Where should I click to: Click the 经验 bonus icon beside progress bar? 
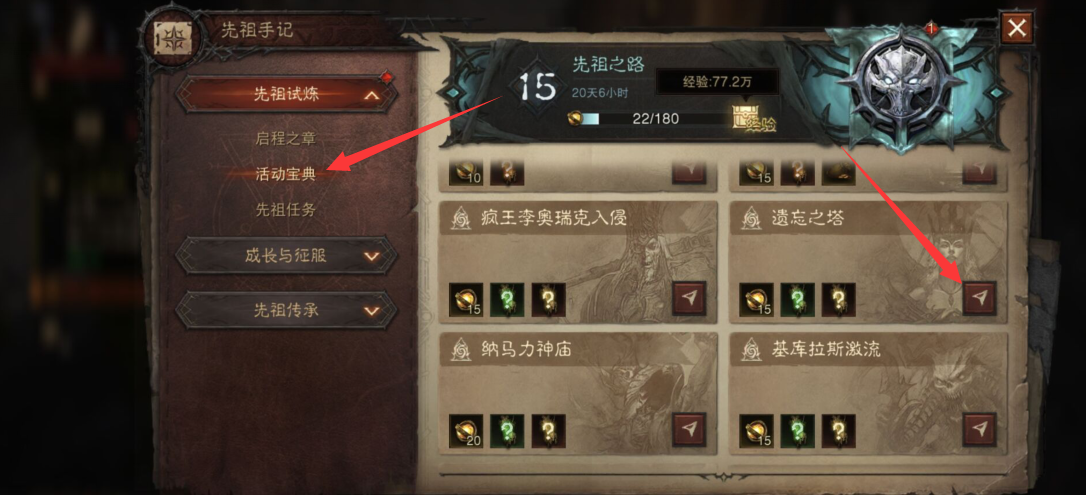pyautogui.click(x=754, y=119)
